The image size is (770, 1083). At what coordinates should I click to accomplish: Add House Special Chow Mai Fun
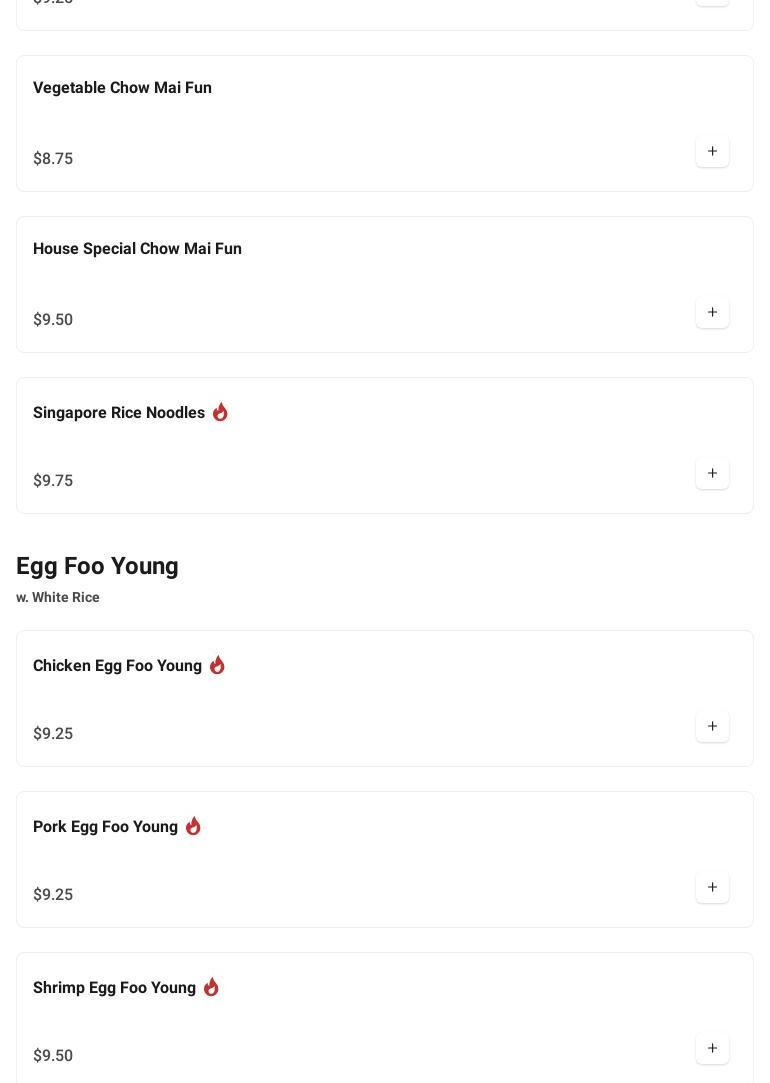(712, 313)
